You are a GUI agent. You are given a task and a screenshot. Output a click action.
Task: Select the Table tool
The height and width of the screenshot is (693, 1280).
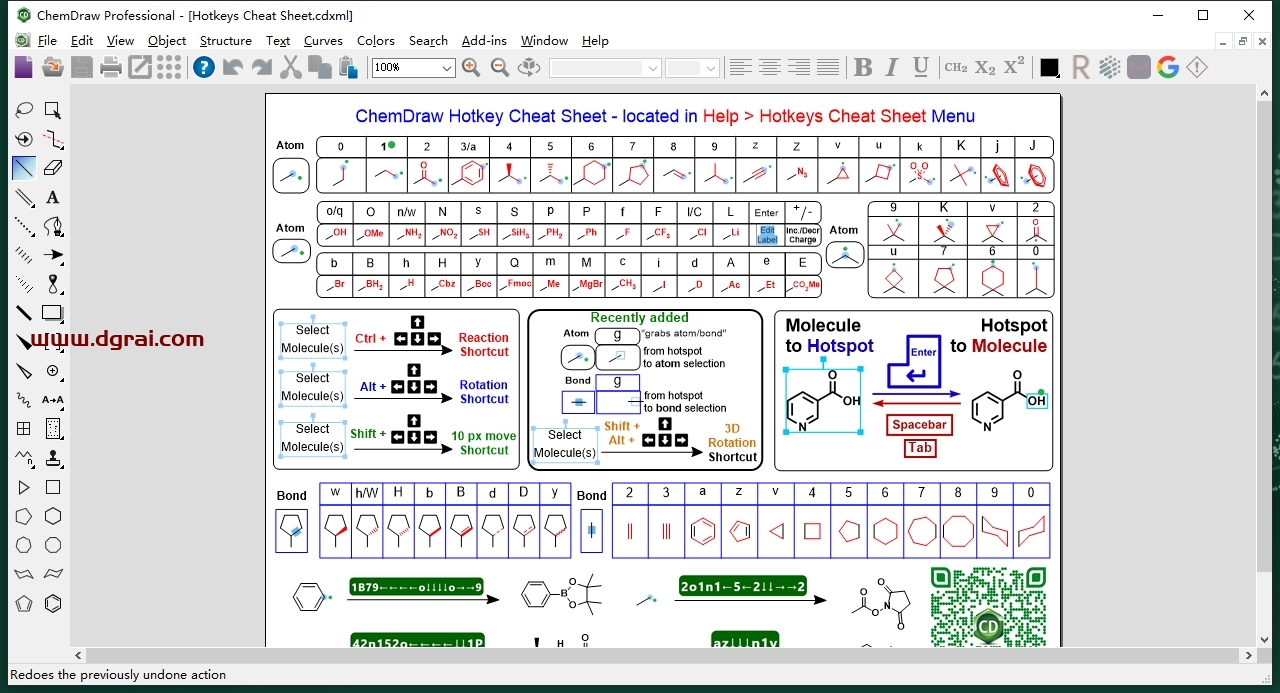coord(24,429)
